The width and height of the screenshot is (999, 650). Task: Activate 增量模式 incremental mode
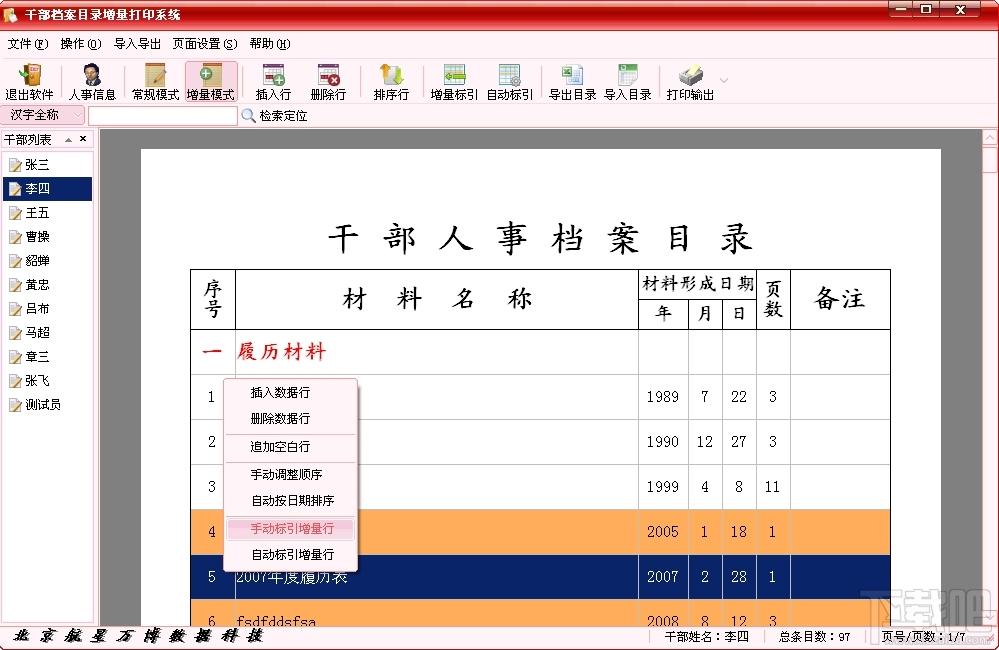pos(211,82)
